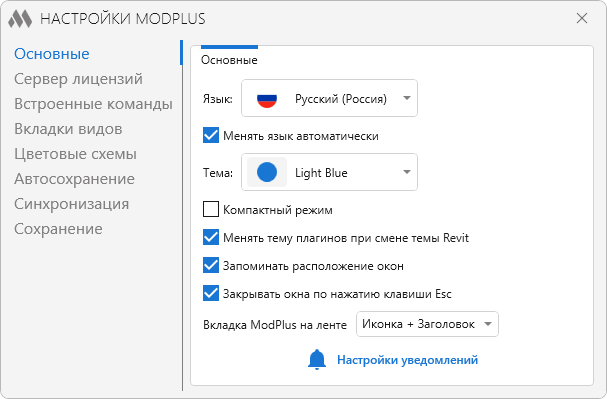Click the ModPlus logo icon in title bar
607x399 pixels.
(x=20, y=18)
